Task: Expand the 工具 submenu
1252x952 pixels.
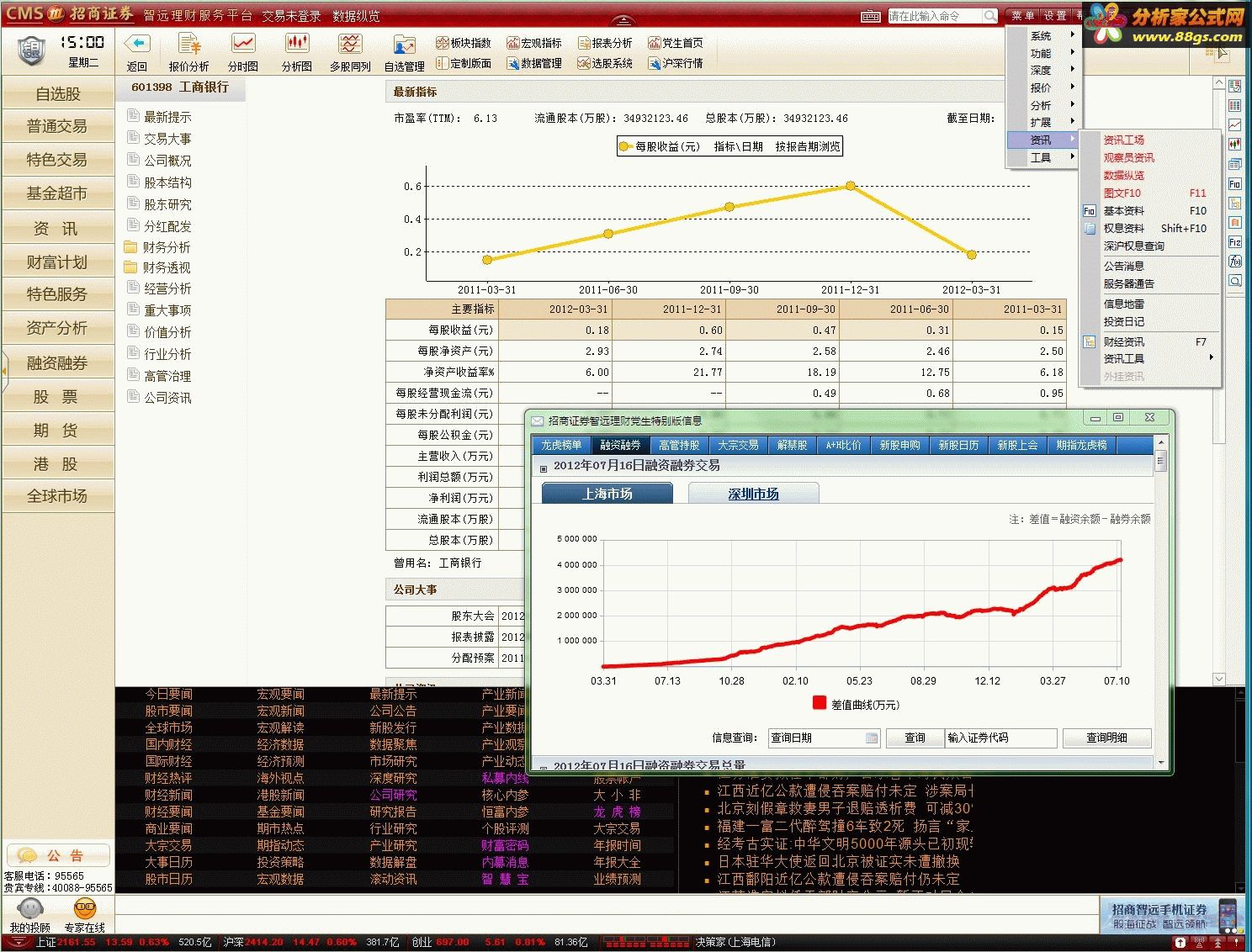Action: (1042, 157)
